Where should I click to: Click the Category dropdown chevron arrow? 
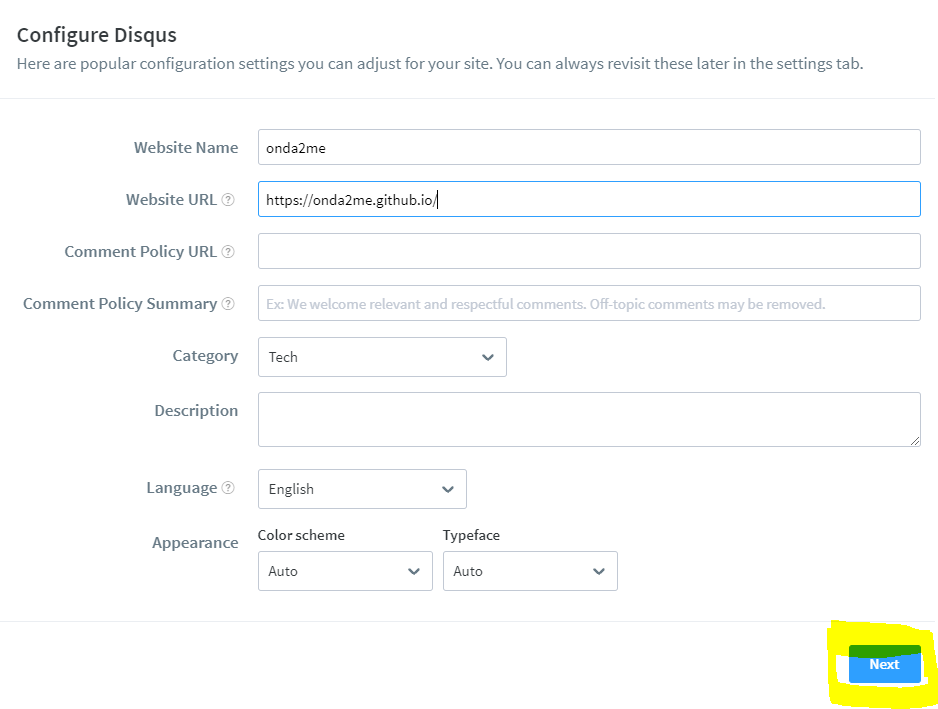tap(488, 357)
